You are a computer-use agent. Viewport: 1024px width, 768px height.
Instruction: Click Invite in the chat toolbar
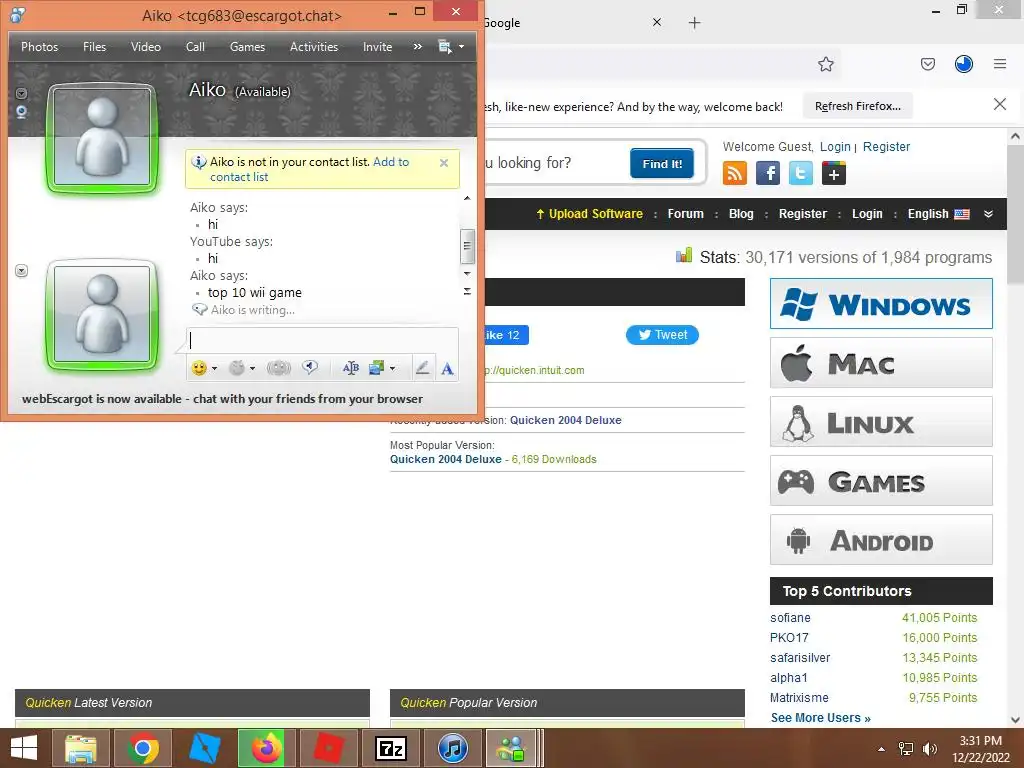(377, 47)
